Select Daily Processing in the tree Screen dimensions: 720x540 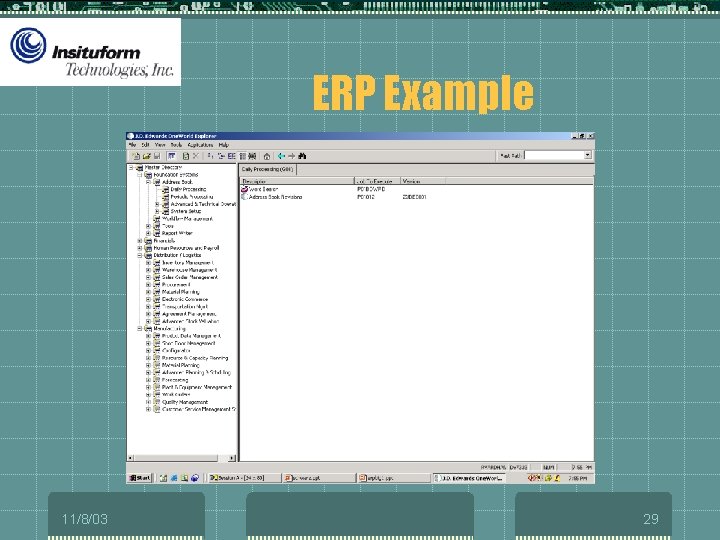click(x=188, y=189)
